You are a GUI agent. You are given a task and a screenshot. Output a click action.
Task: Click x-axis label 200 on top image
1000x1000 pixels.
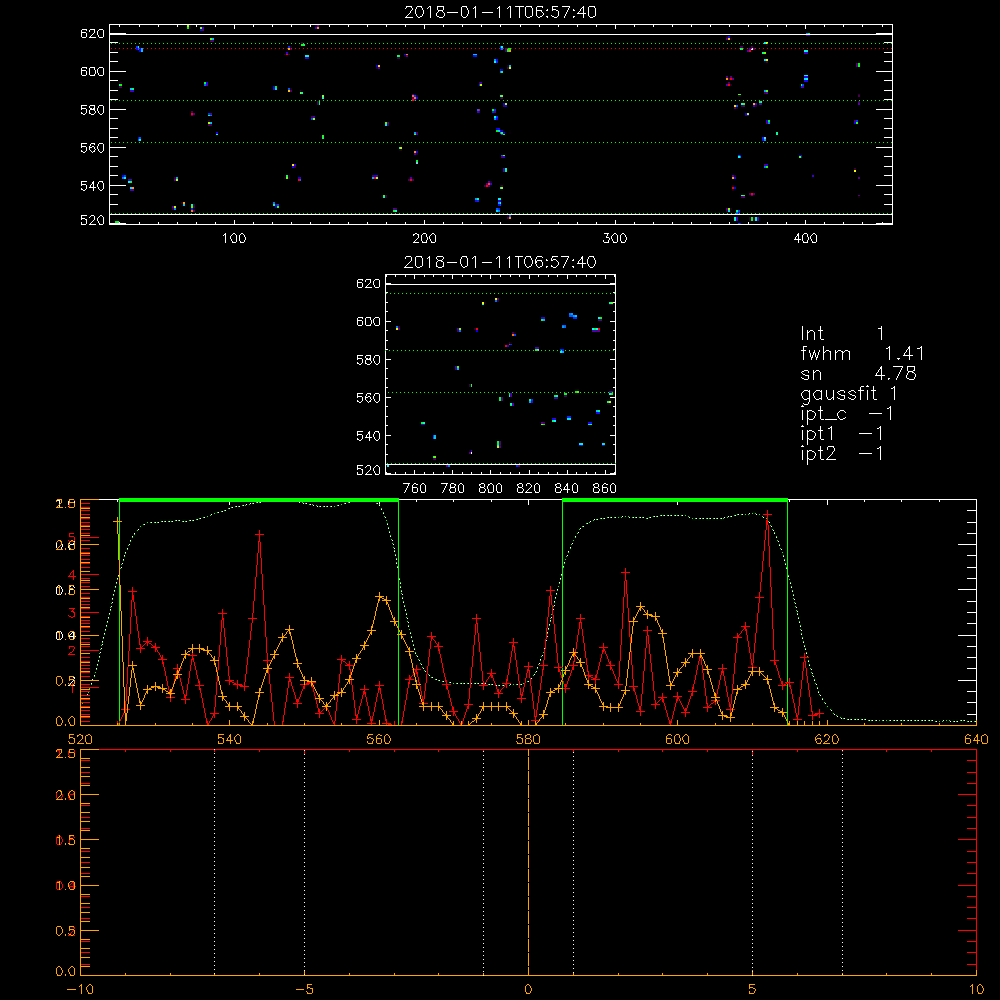424,239
